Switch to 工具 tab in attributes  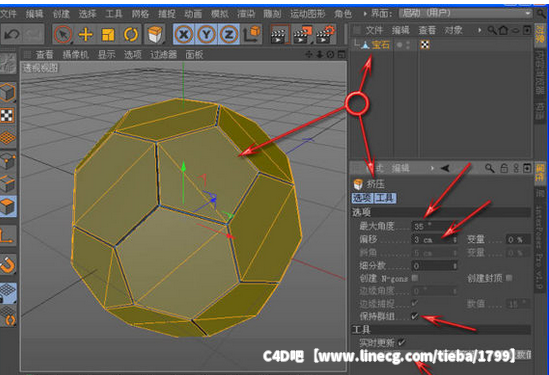[385, 198]
